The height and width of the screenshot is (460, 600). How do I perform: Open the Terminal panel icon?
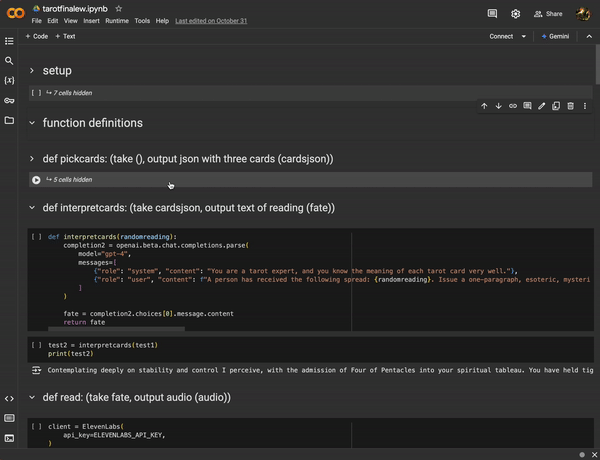[9, 438]
